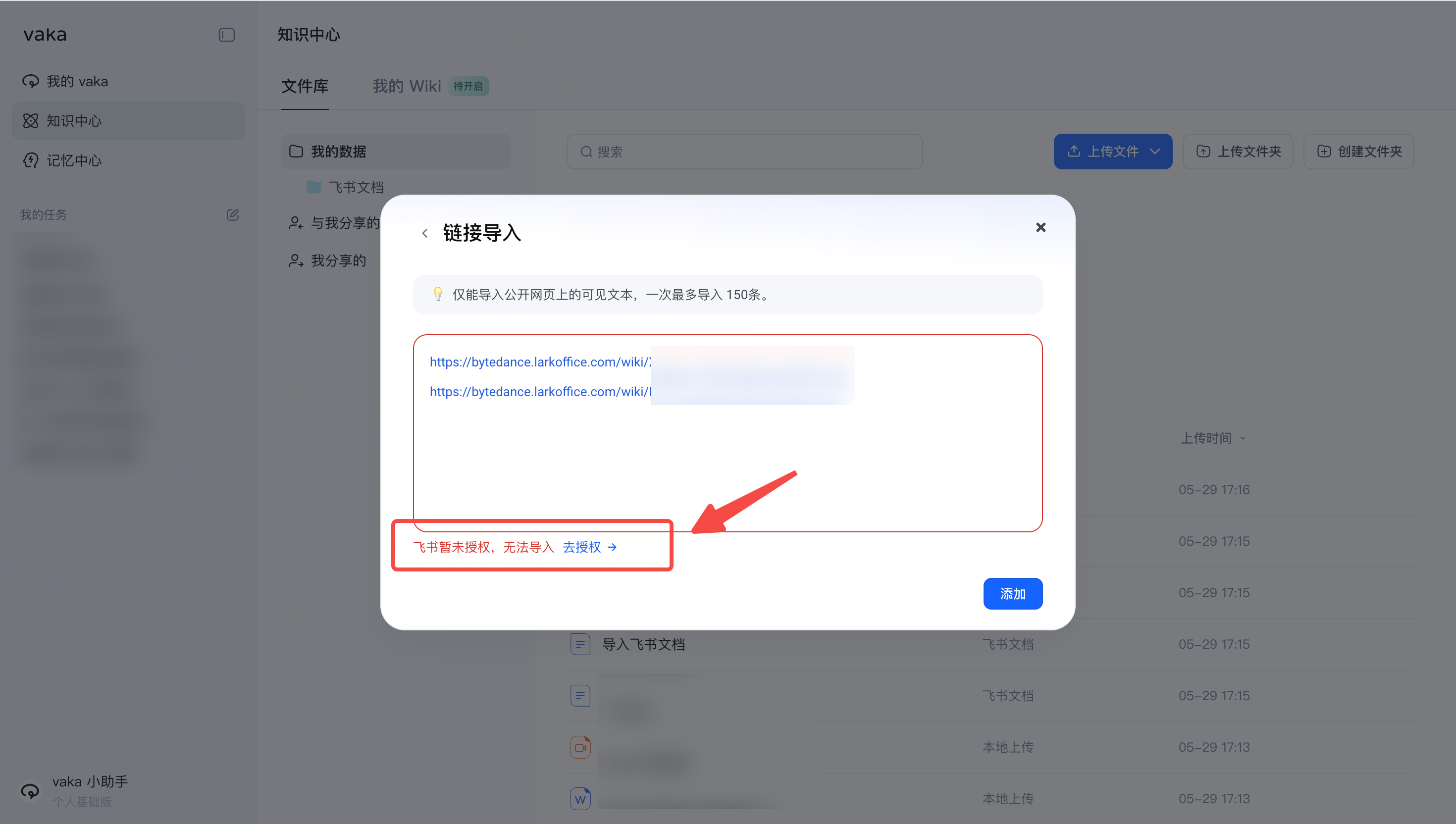
Task: Open 我分享的 section
Action: point(327,260)
